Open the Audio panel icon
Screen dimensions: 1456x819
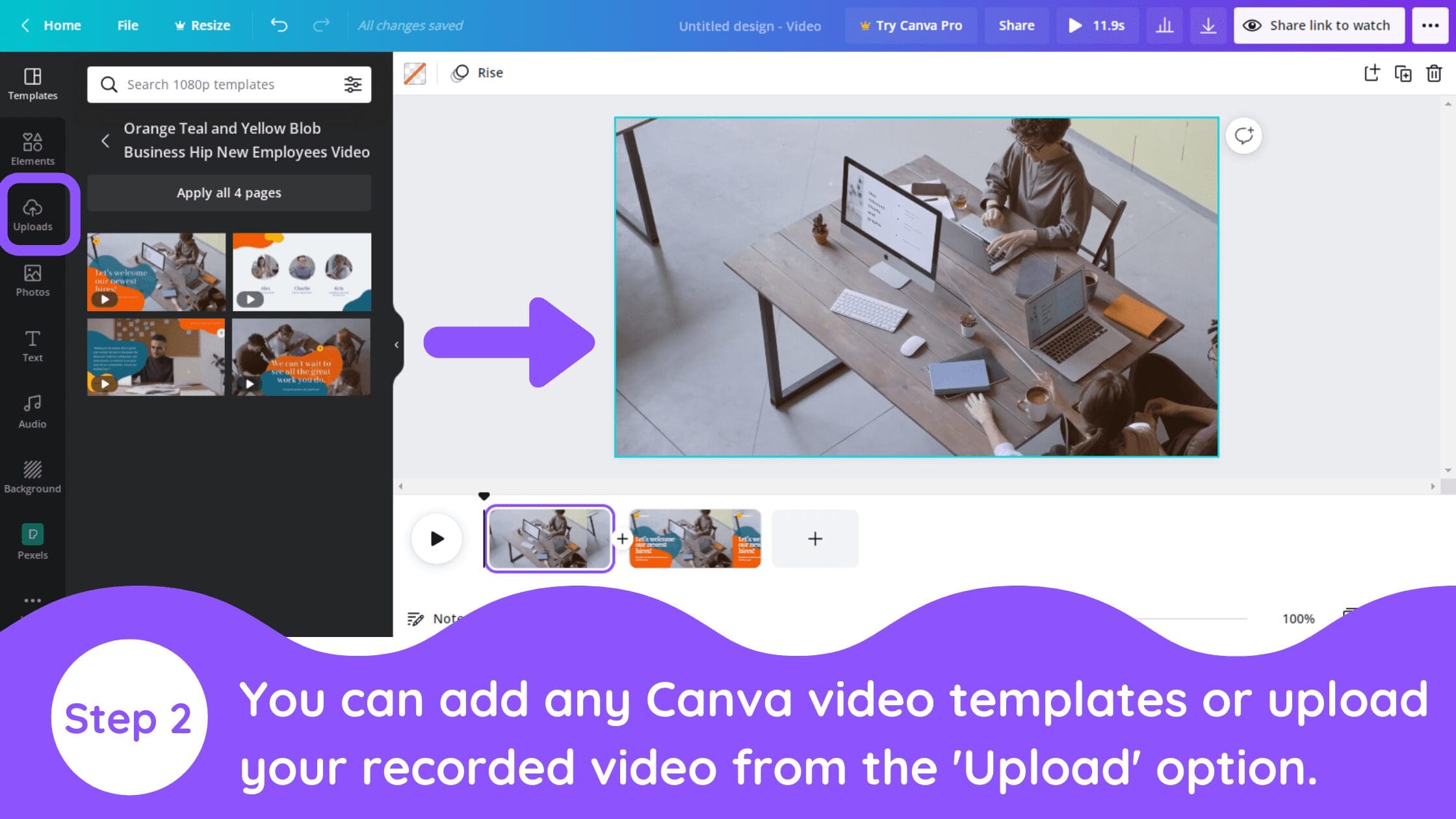pos(32,411)
